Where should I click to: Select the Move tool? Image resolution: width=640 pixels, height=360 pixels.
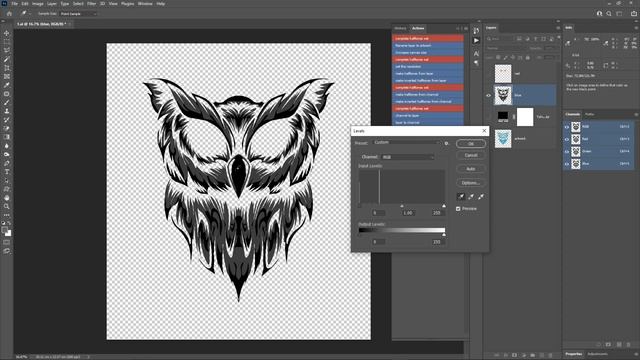(x=7, y=33)
